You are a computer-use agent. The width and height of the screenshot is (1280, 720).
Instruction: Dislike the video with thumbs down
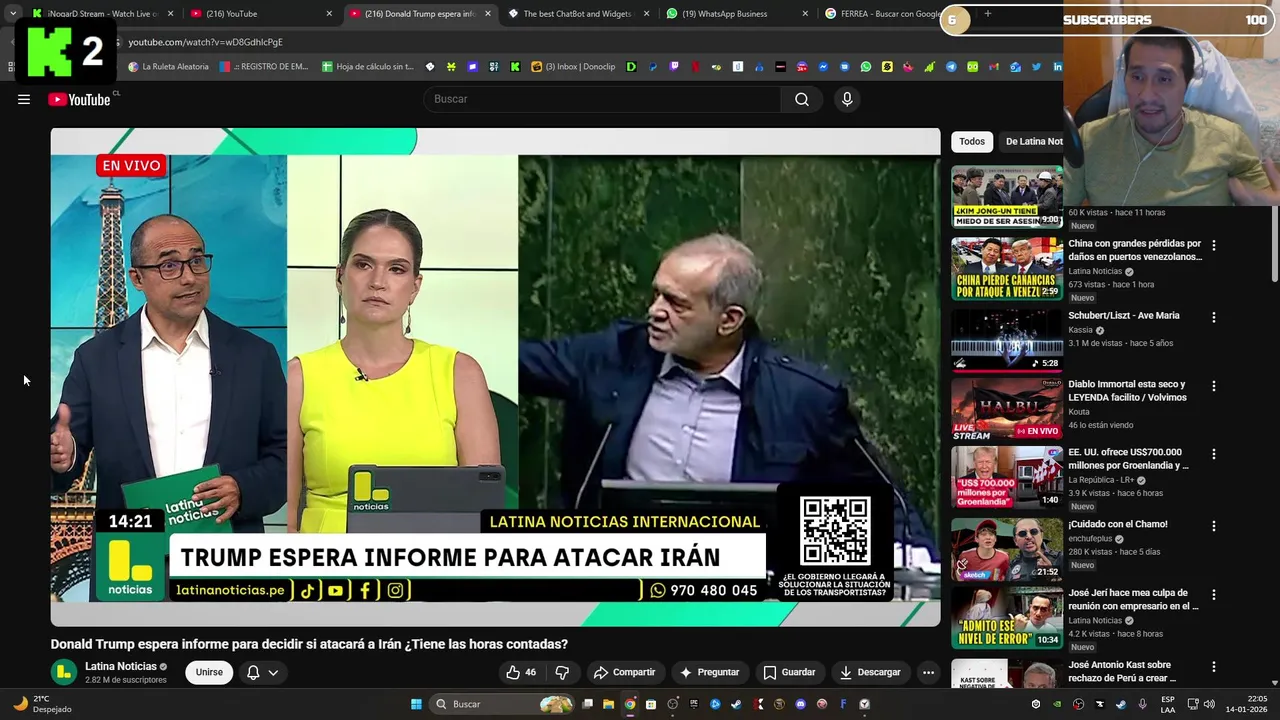562,672
